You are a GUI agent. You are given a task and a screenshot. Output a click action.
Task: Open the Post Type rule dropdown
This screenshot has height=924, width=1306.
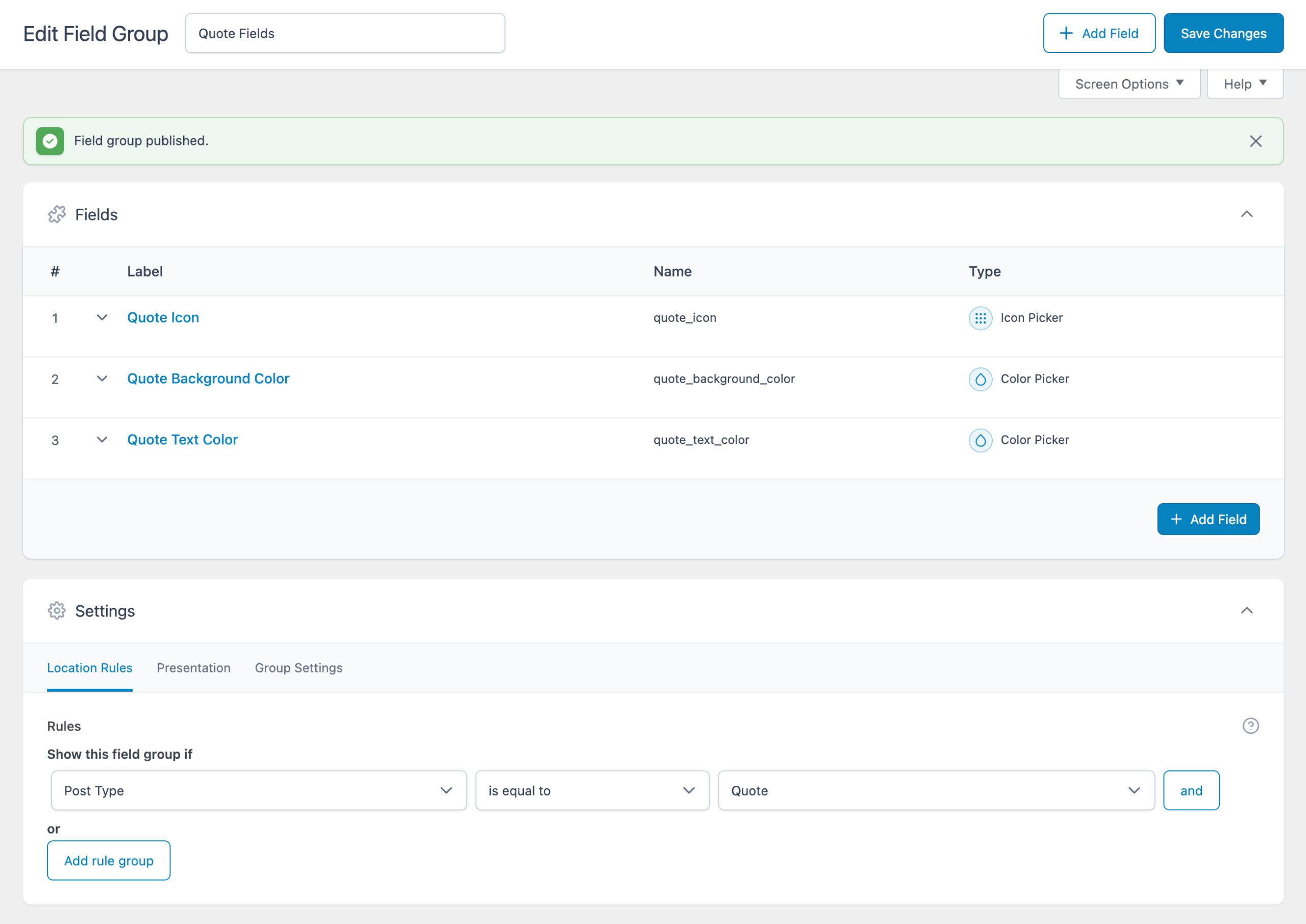click(x=259, y=790)
